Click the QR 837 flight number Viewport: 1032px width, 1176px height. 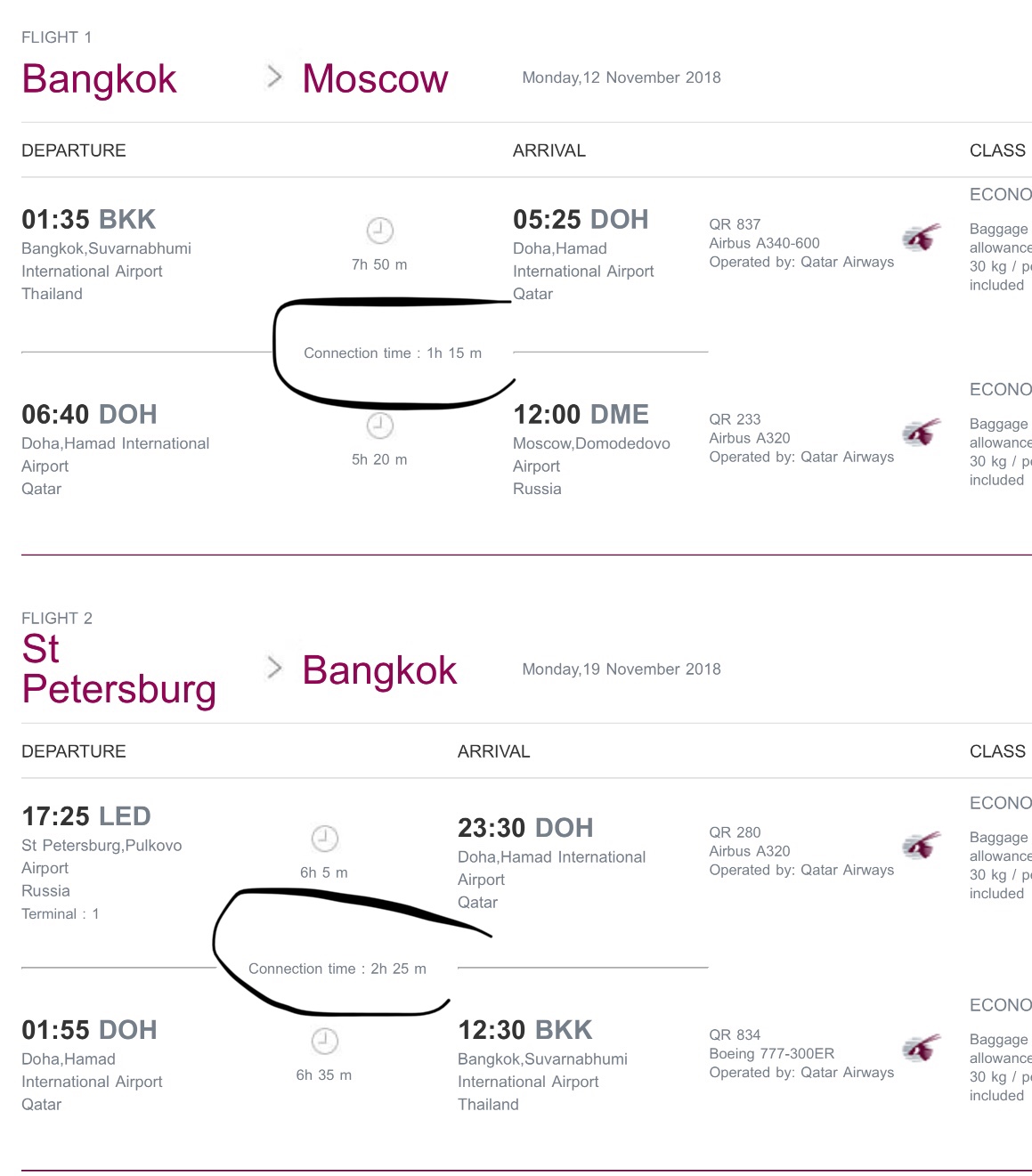pos(735,224)
